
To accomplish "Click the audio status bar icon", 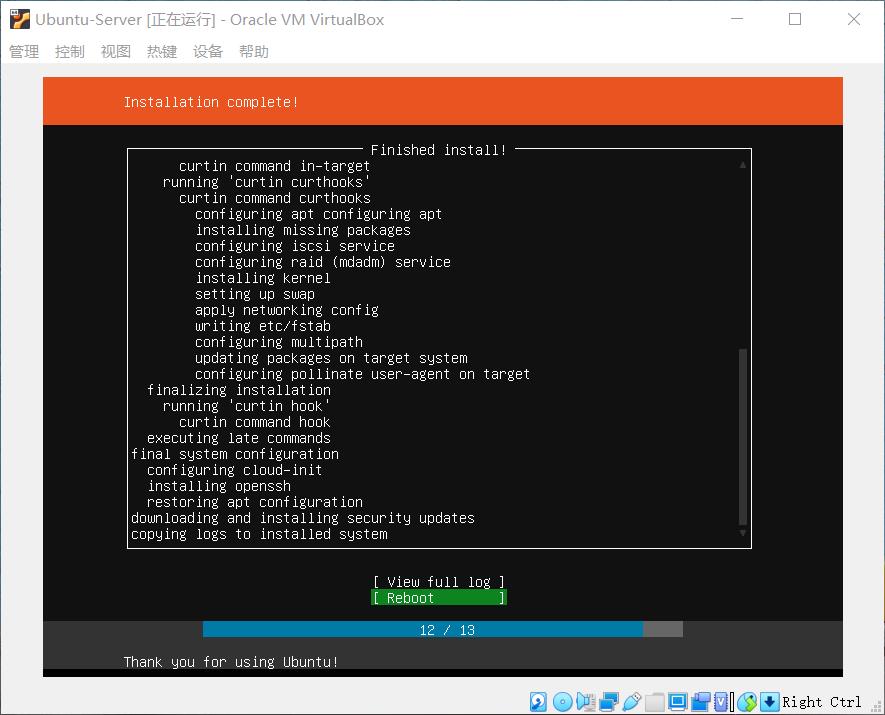I will (585, 701).
